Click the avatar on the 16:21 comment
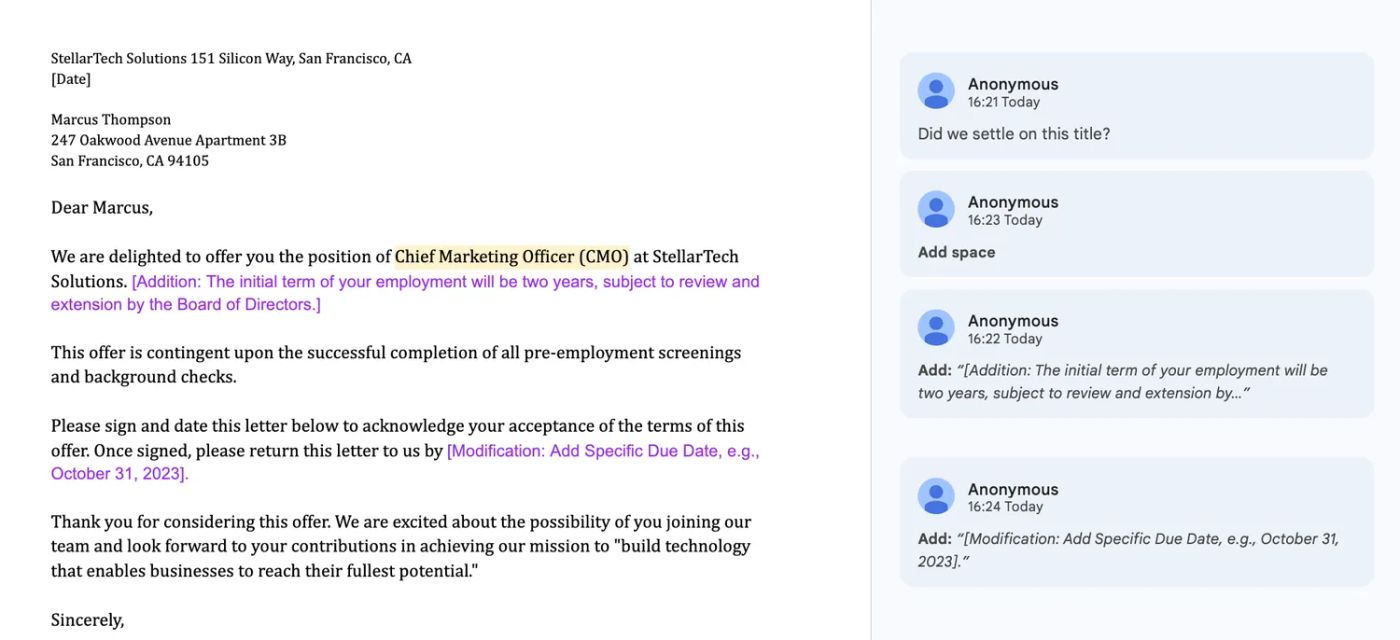Screen dimensions: 1400x640 (x=936, y=91)
